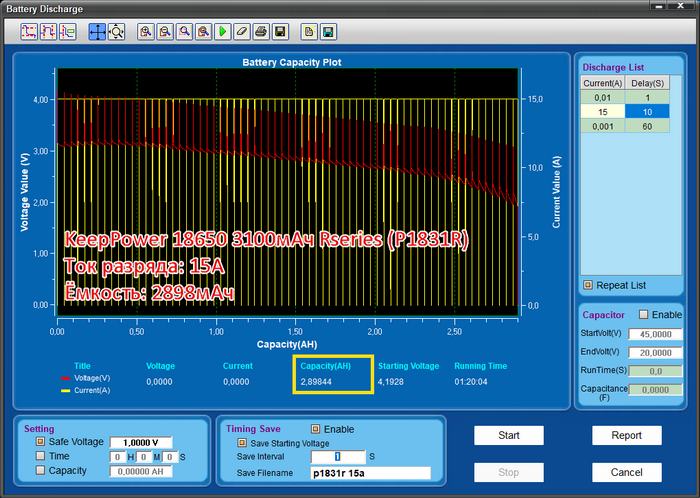Enable the Time limit checkbox

point(40,456)
